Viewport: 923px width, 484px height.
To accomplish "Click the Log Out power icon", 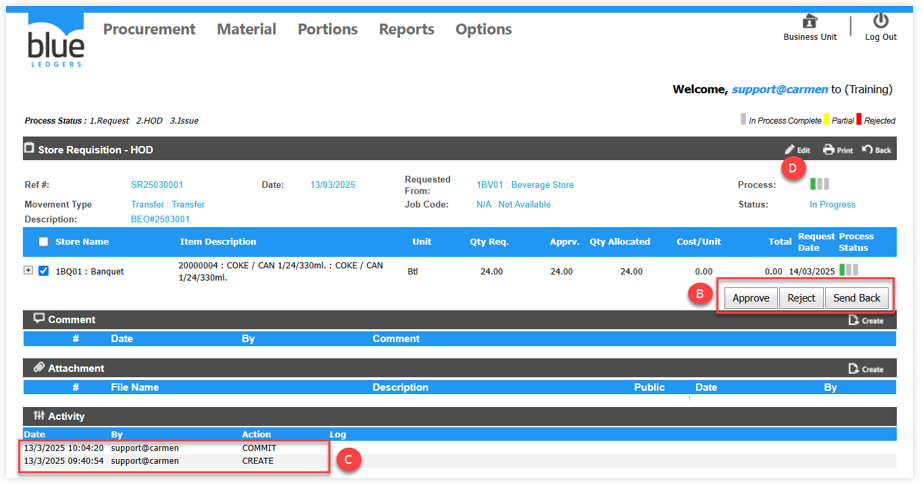I will [880, 22].
